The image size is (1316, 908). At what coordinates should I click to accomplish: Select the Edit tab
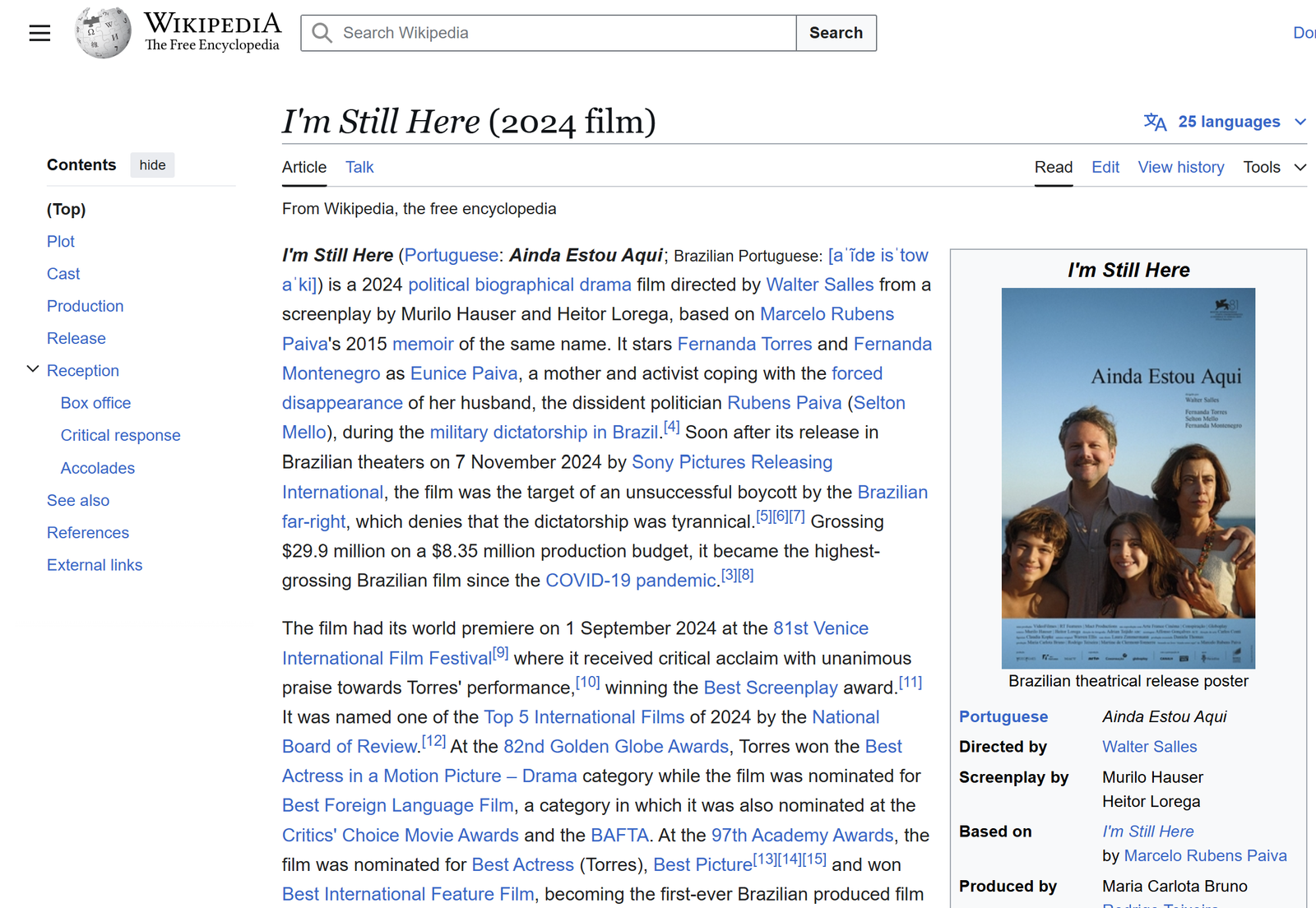tap(1105, 167)
